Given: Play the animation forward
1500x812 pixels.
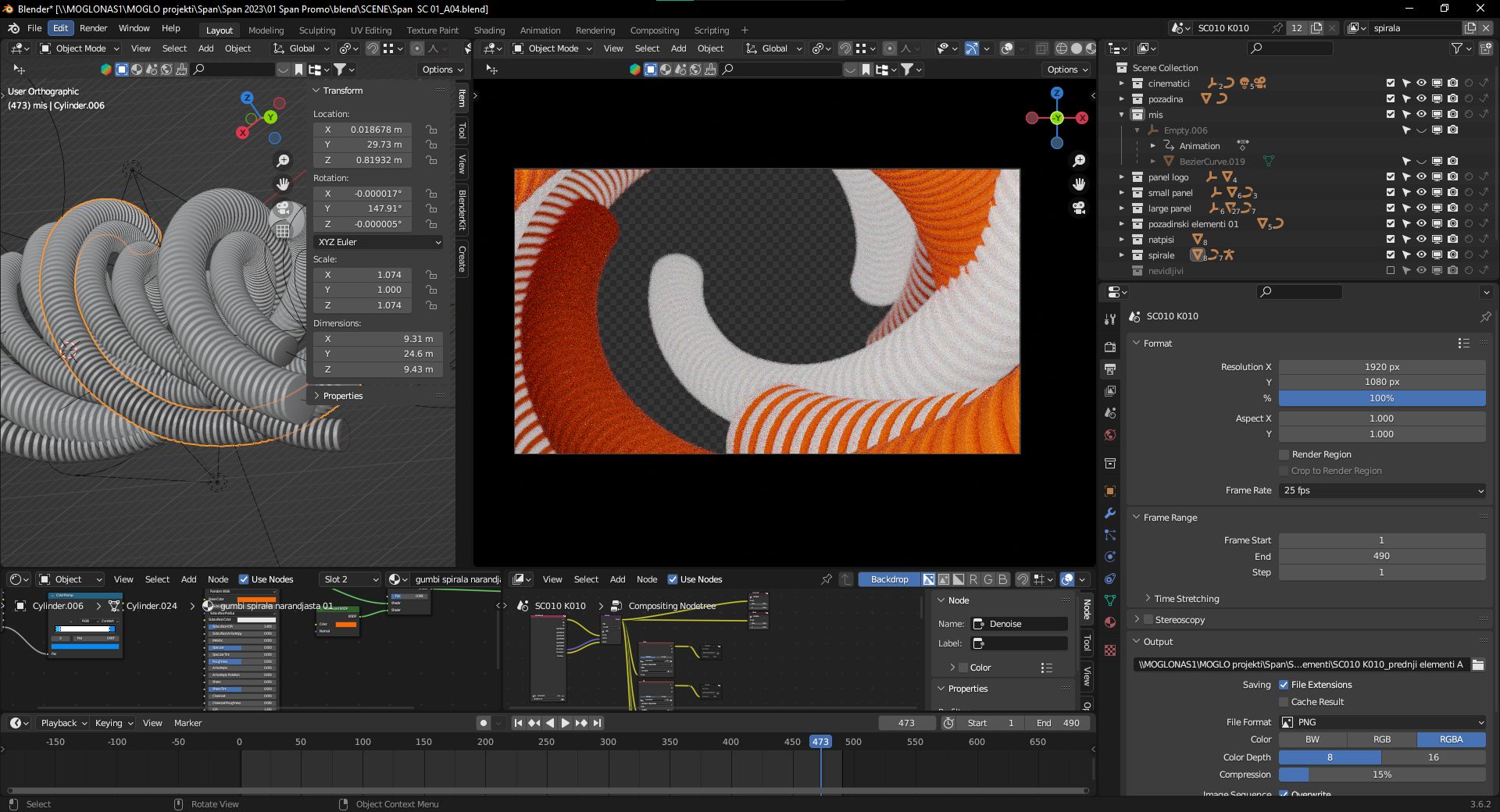Looking at the screenshot, I should (566, 723).
